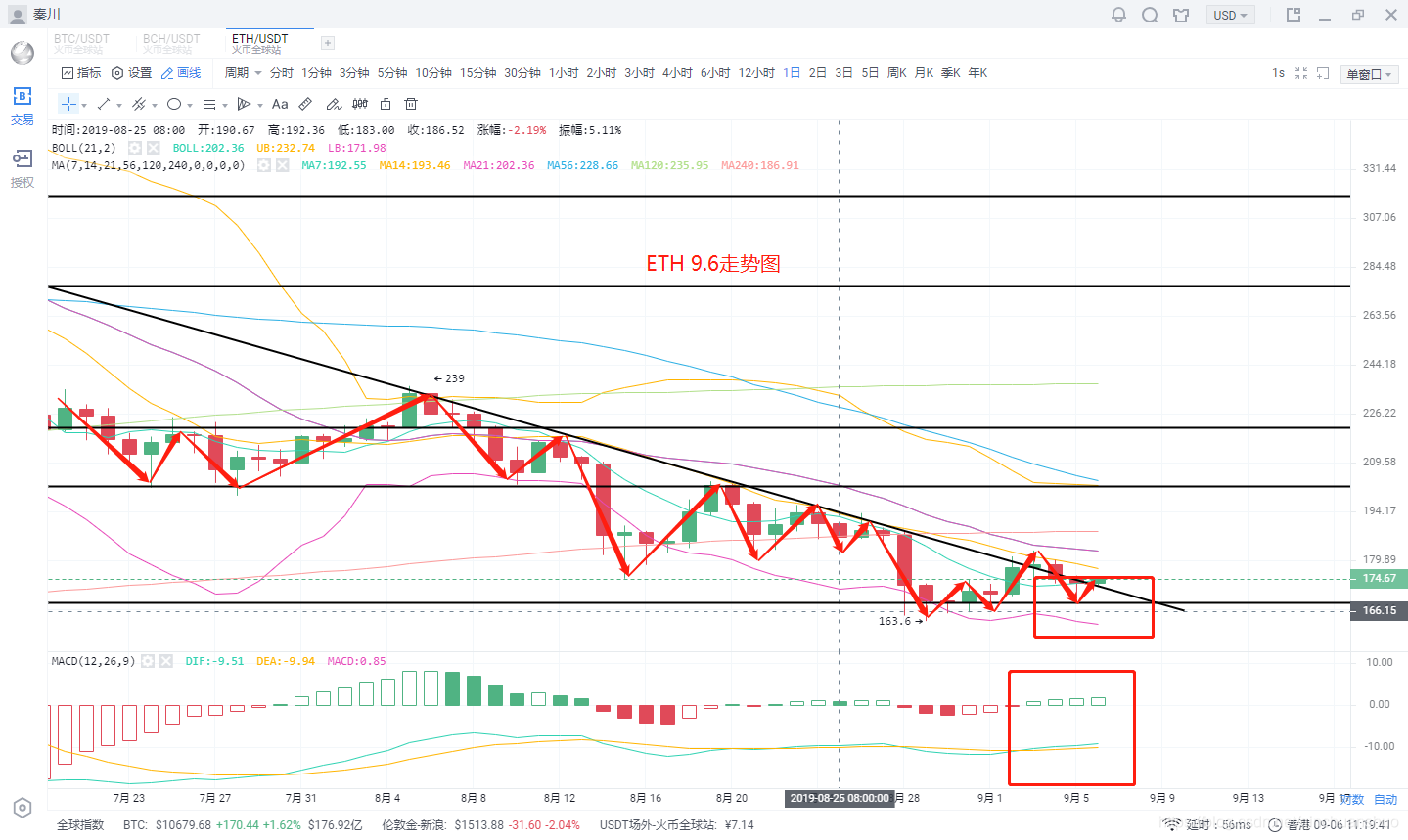Toggle the 指标 indicators panel
The height and width of the screenshot is (840, 1408).
pos(81,73)
